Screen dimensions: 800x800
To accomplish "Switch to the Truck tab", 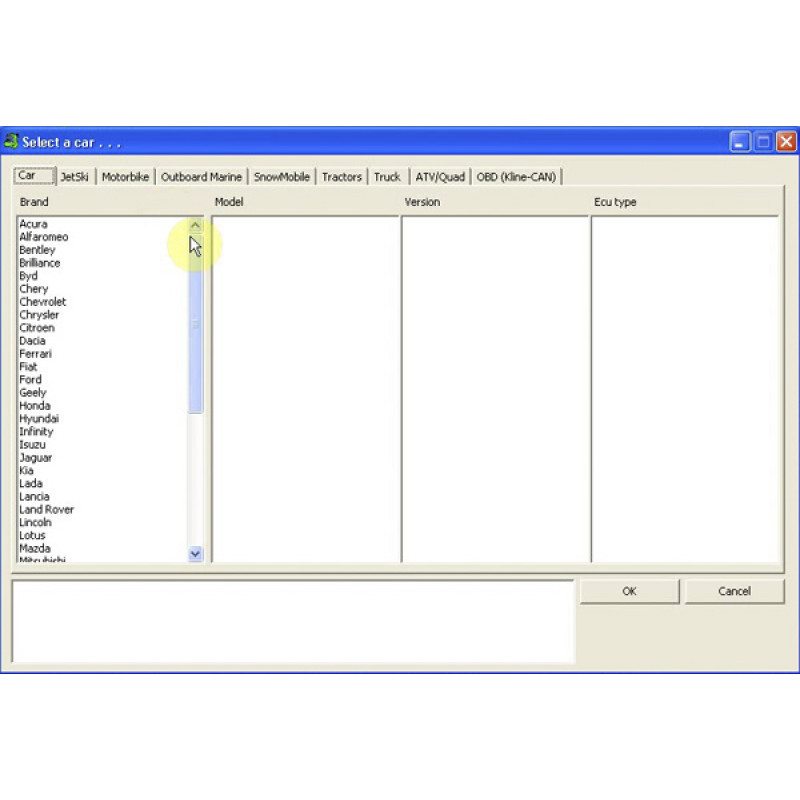I will click(387, 175).
